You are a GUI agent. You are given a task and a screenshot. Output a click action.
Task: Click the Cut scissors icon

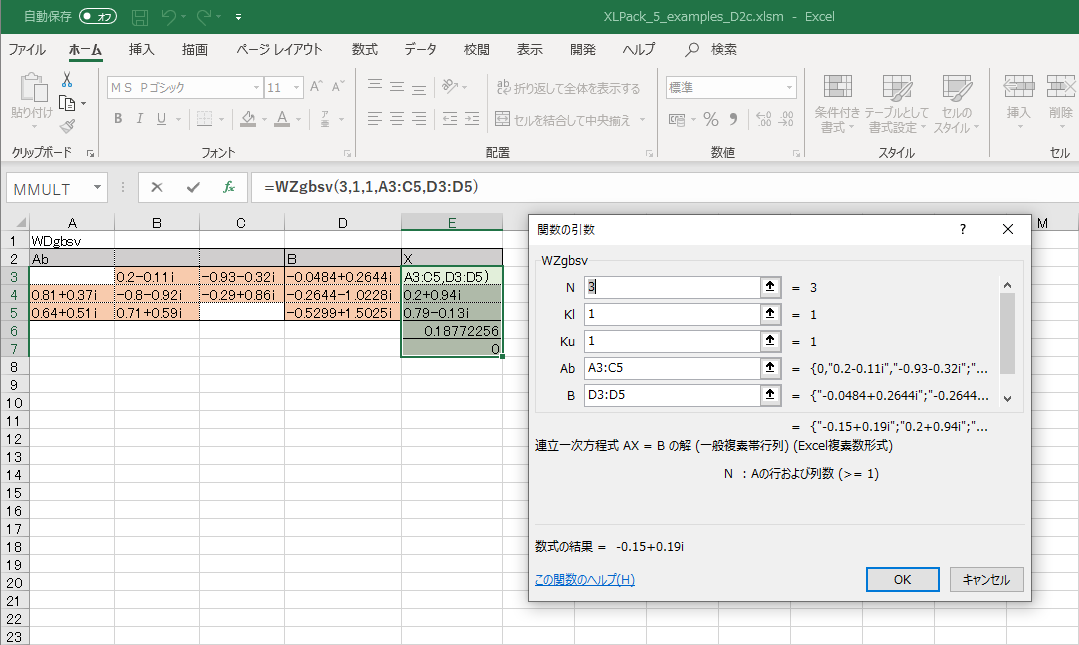pos(67,79)
